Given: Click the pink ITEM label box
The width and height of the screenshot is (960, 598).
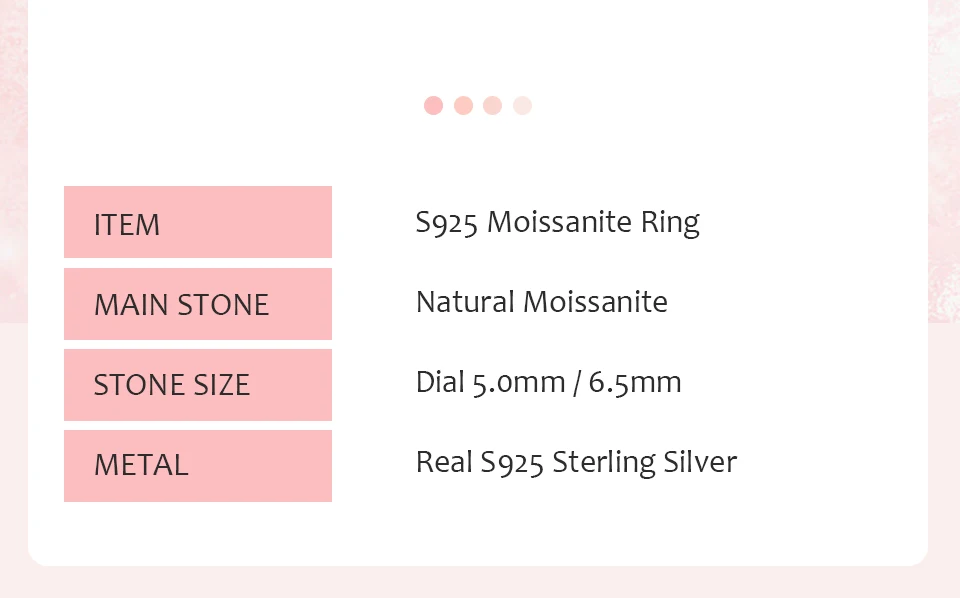Looking at the screenshot, I should click(198, 222).
